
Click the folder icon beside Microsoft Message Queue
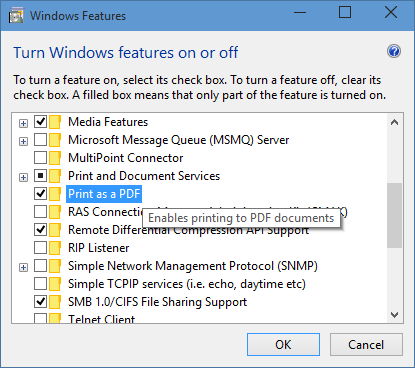click(x=55, y=140)
